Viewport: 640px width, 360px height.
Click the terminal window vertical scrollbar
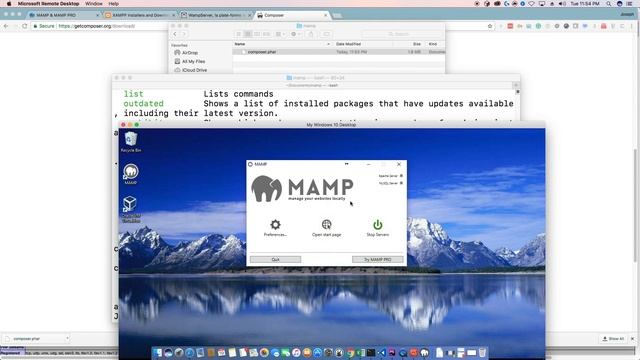coord(518,93)
